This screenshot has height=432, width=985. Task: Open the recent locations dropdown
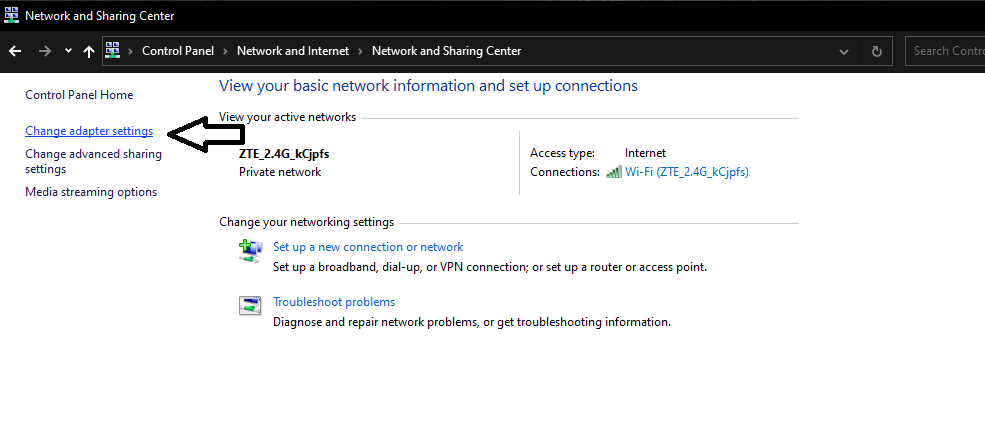68,51
